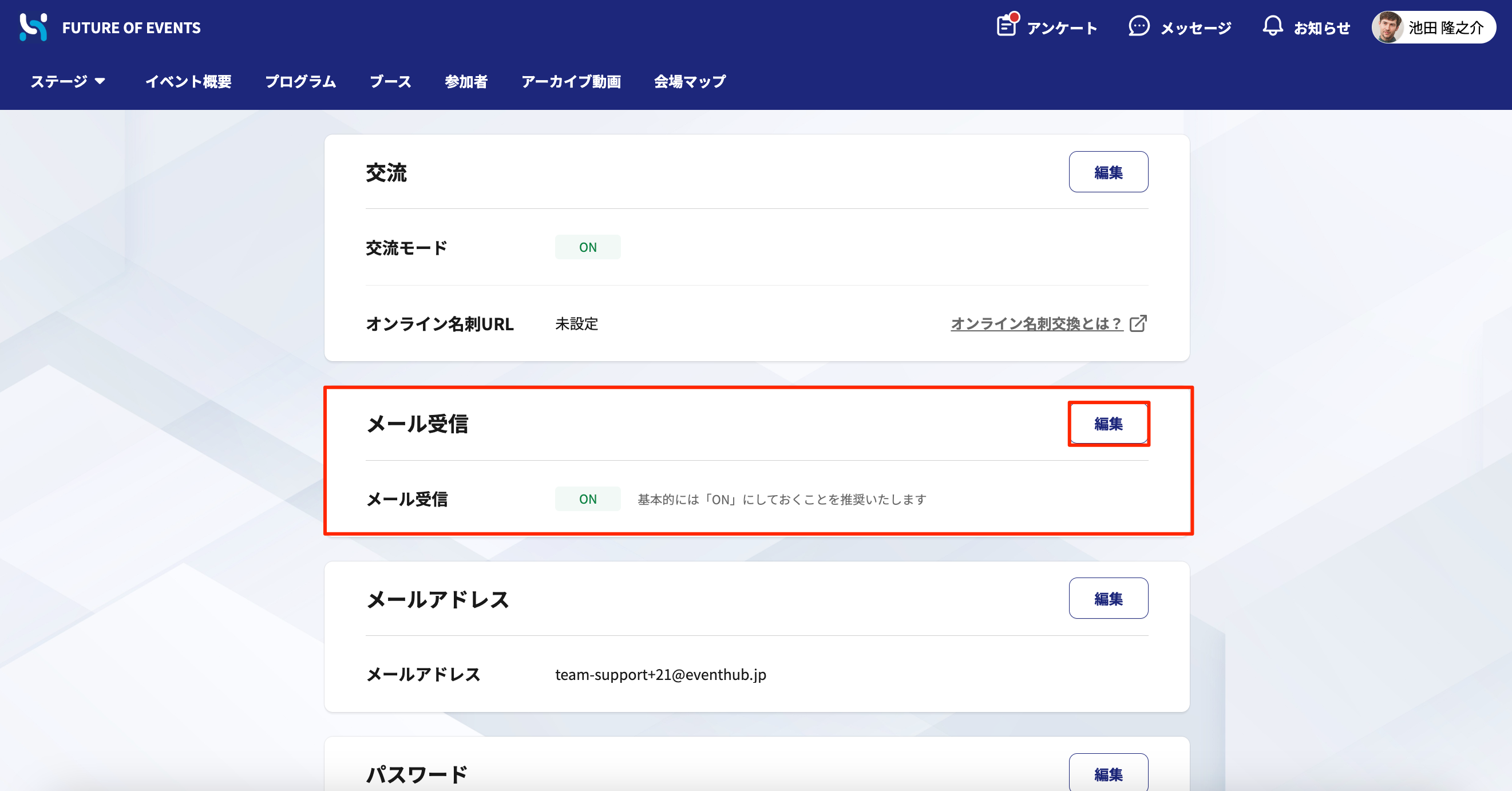Click the アンケート label in header
This screenshot has width=1512, height=791.
pyautogui.click(x=1062, y=27)
